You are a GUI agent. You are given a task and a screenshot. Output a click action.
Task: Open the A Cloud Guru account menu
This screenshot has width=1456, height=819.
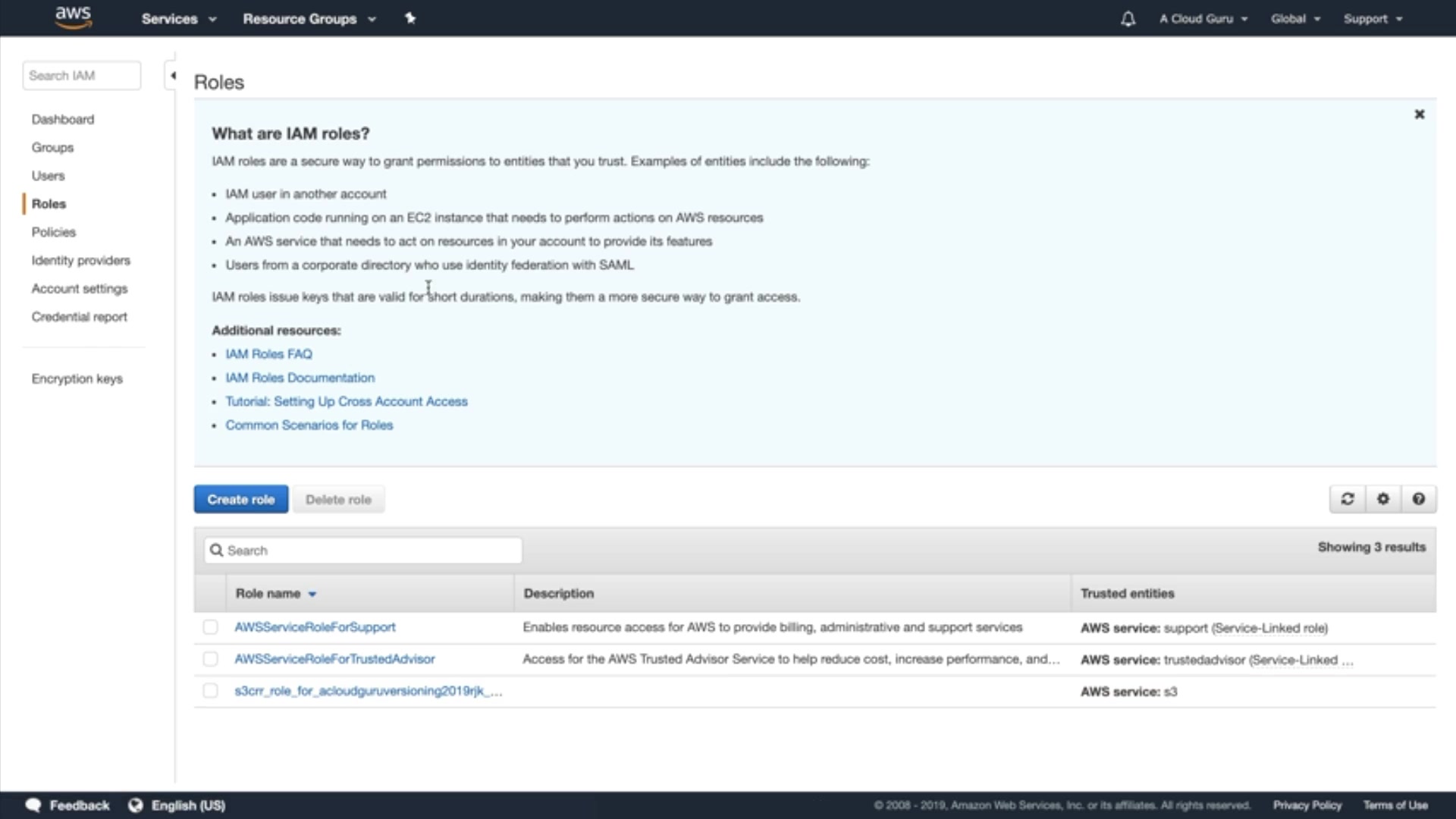(1203, 19)
